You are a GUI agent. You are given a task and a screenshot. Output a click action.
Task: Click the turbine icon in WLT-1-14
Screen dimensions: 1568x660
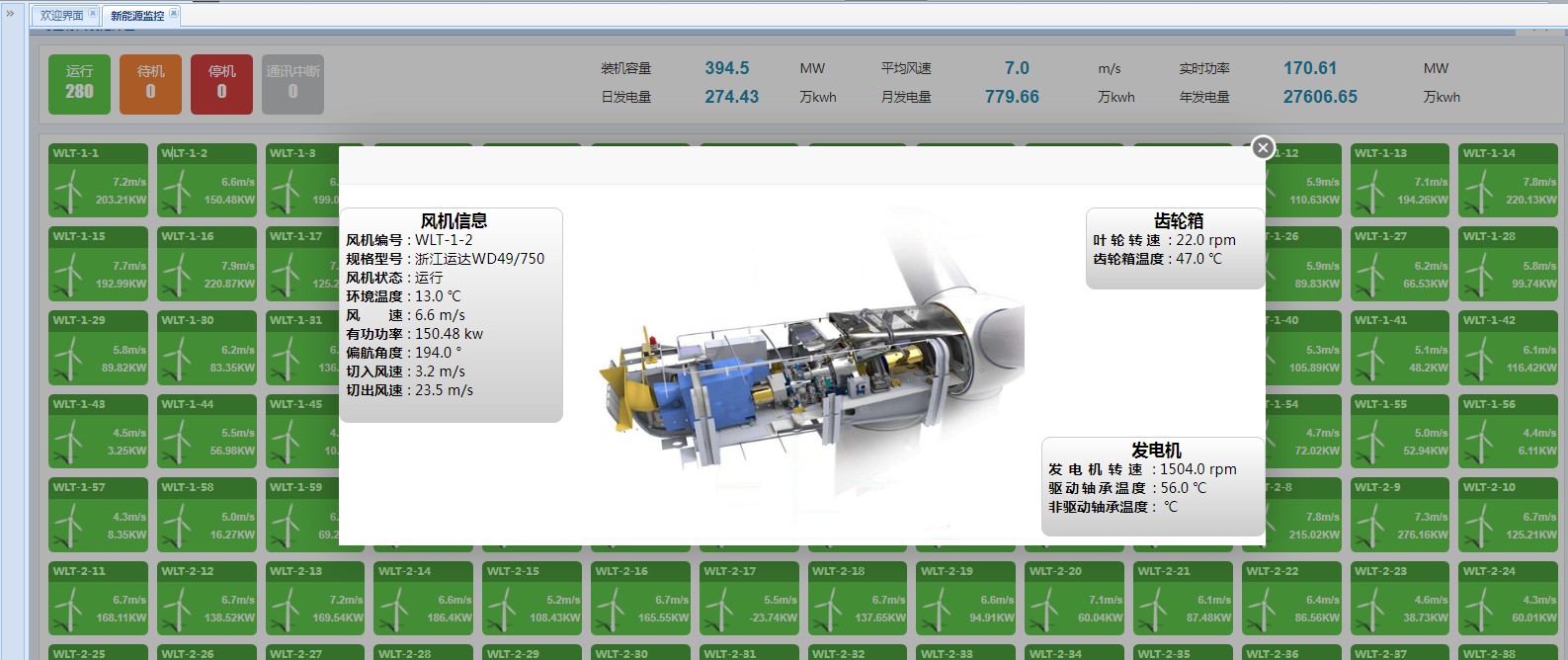click(1478, 191)
